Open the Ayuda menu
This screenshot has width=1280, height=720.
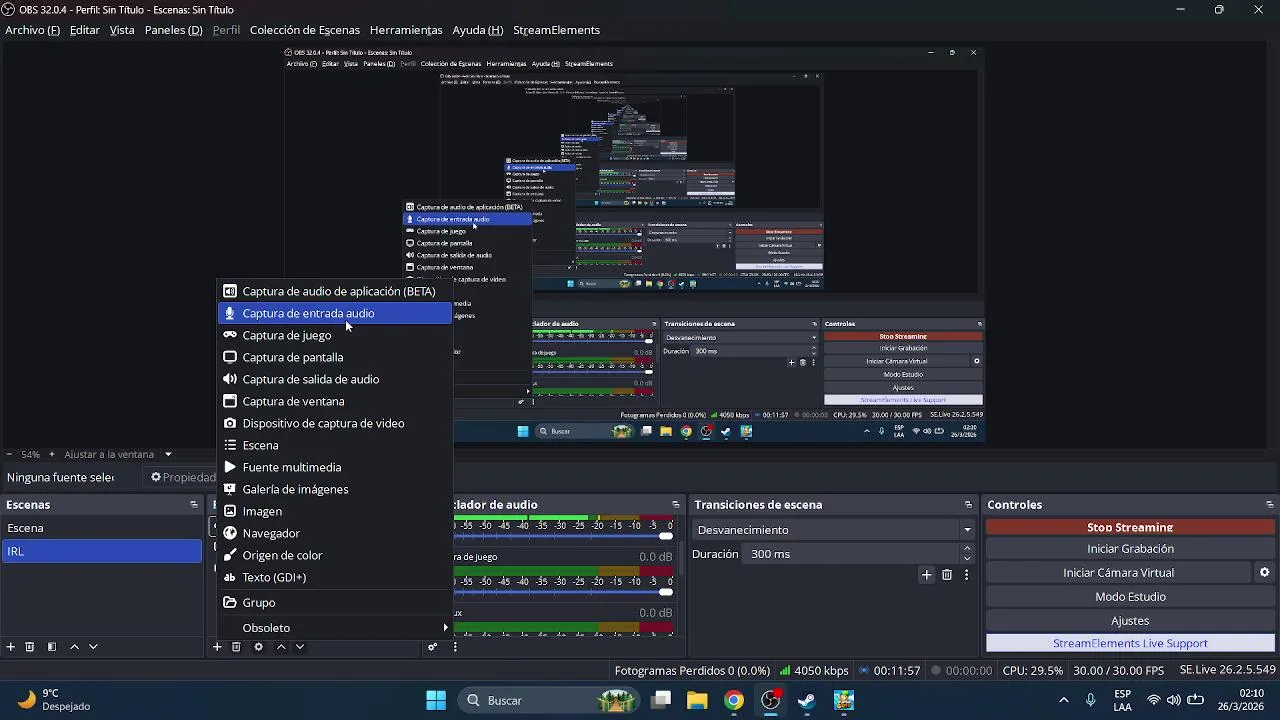(x=477, y=30)
